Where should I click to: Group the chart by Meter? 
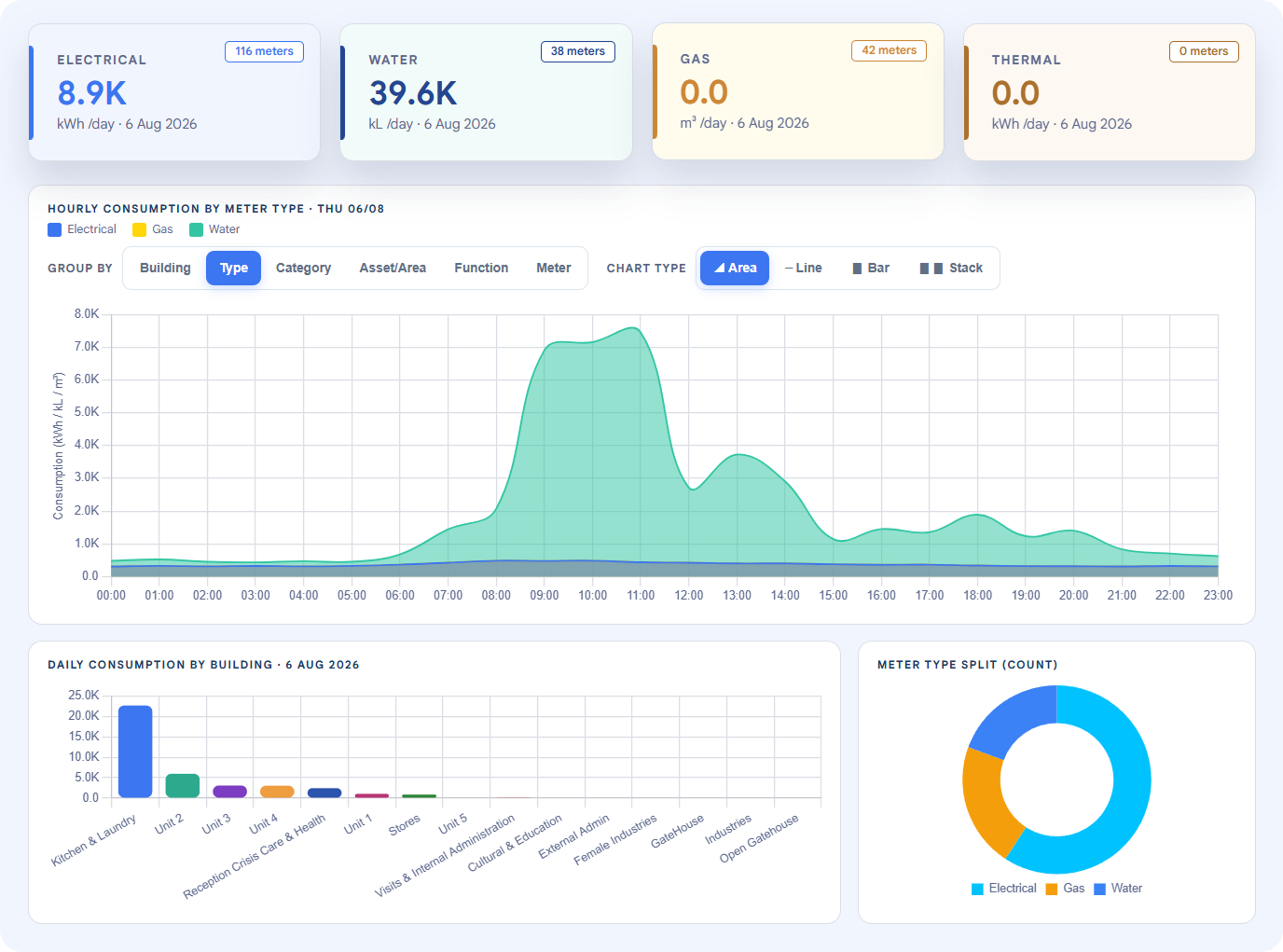tap(553, 269)
